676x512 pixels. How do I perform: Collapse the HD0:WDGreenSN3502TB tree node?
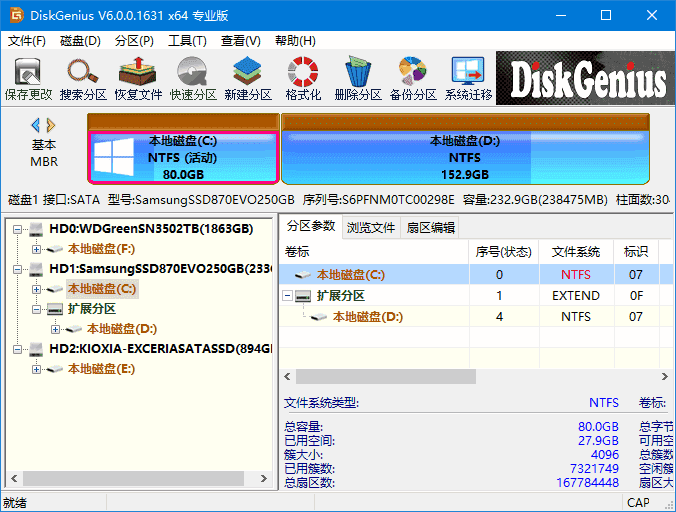(x=18, y=229)
